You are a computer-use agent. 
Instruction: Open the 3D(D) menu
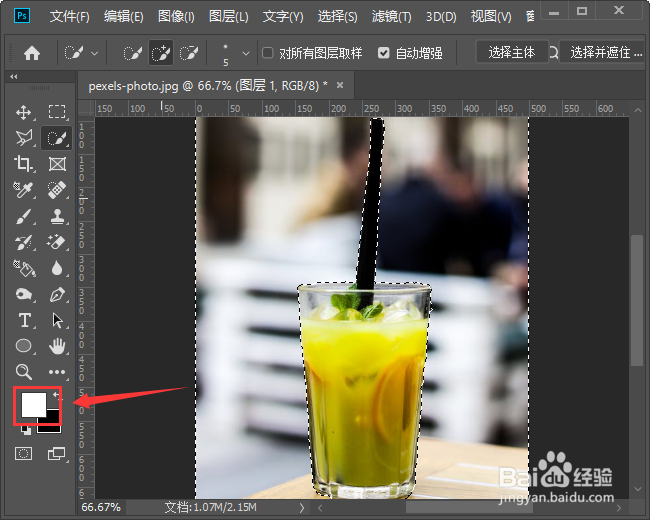(x=441, y=17)
